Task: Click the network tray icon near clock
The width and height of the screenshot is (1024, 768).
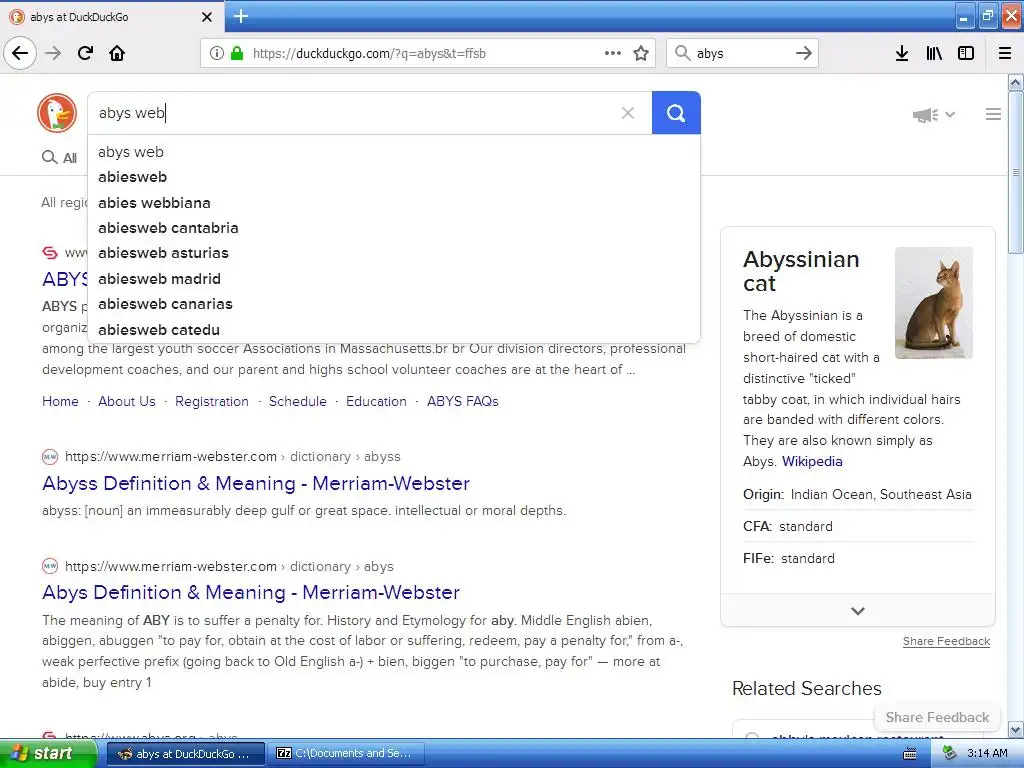Action: click(950, 753)
